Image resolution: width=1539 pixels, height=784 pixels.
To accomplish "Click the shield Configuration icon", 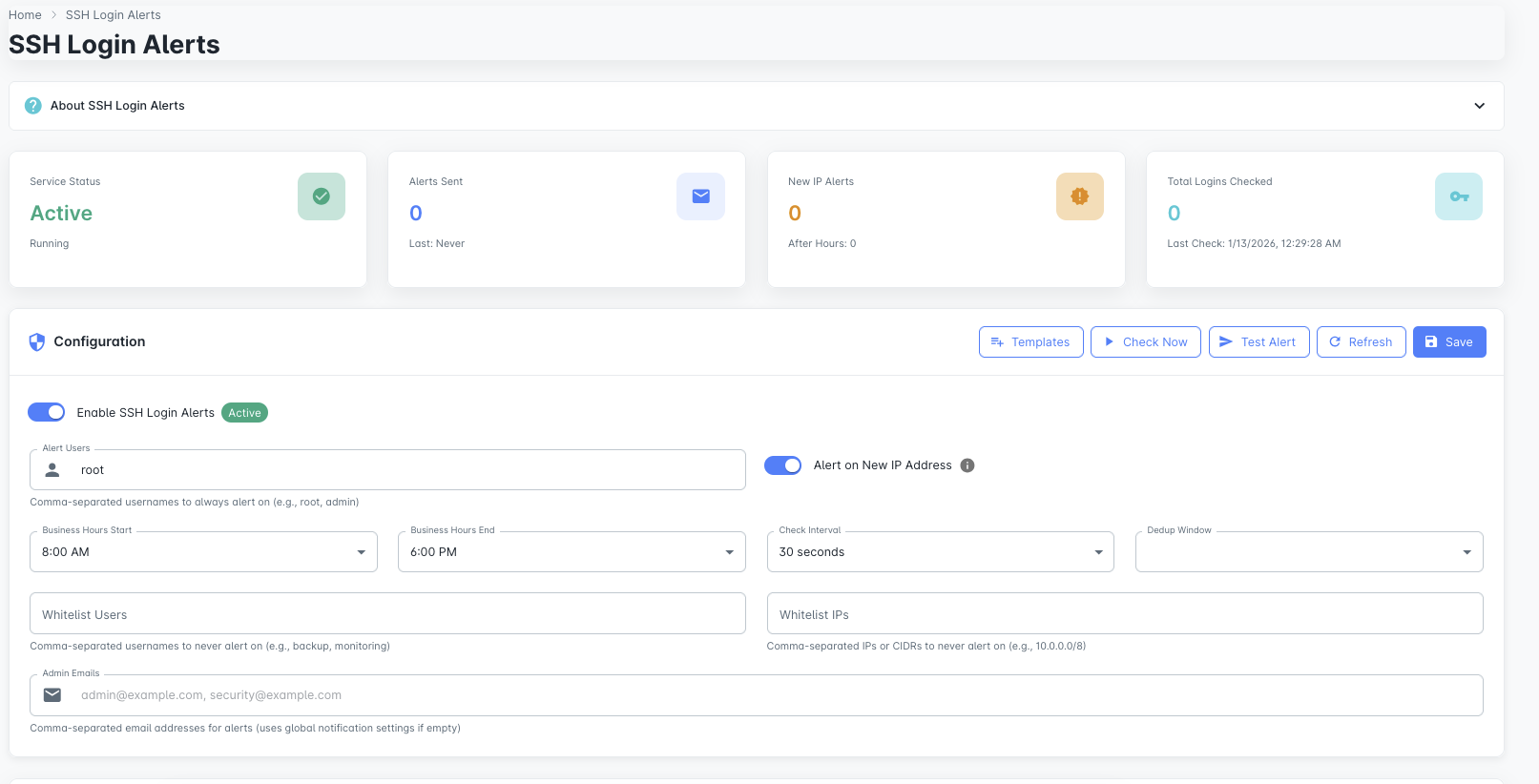I will 37,342.
